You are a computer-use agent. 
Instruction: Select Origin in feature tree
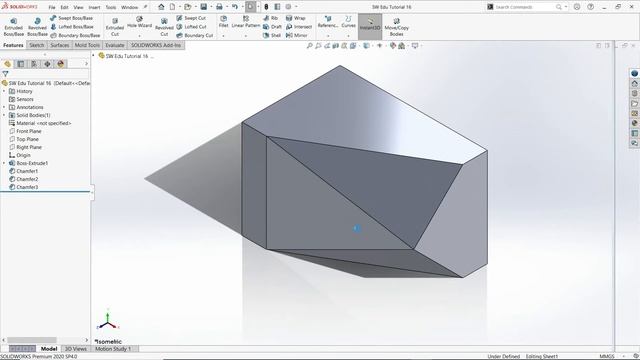click(x=20, y=155)
